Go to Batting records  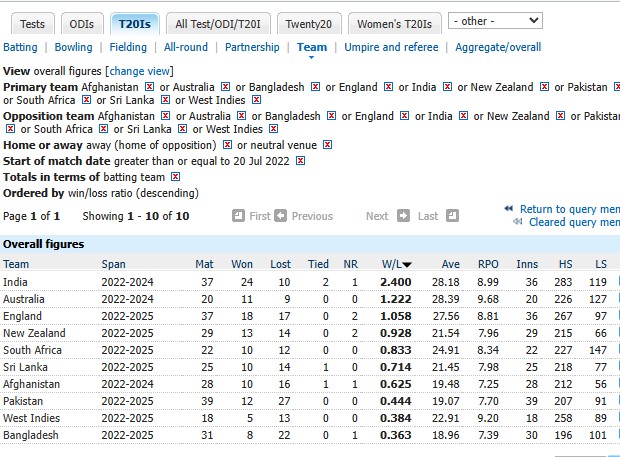[20, 47]
